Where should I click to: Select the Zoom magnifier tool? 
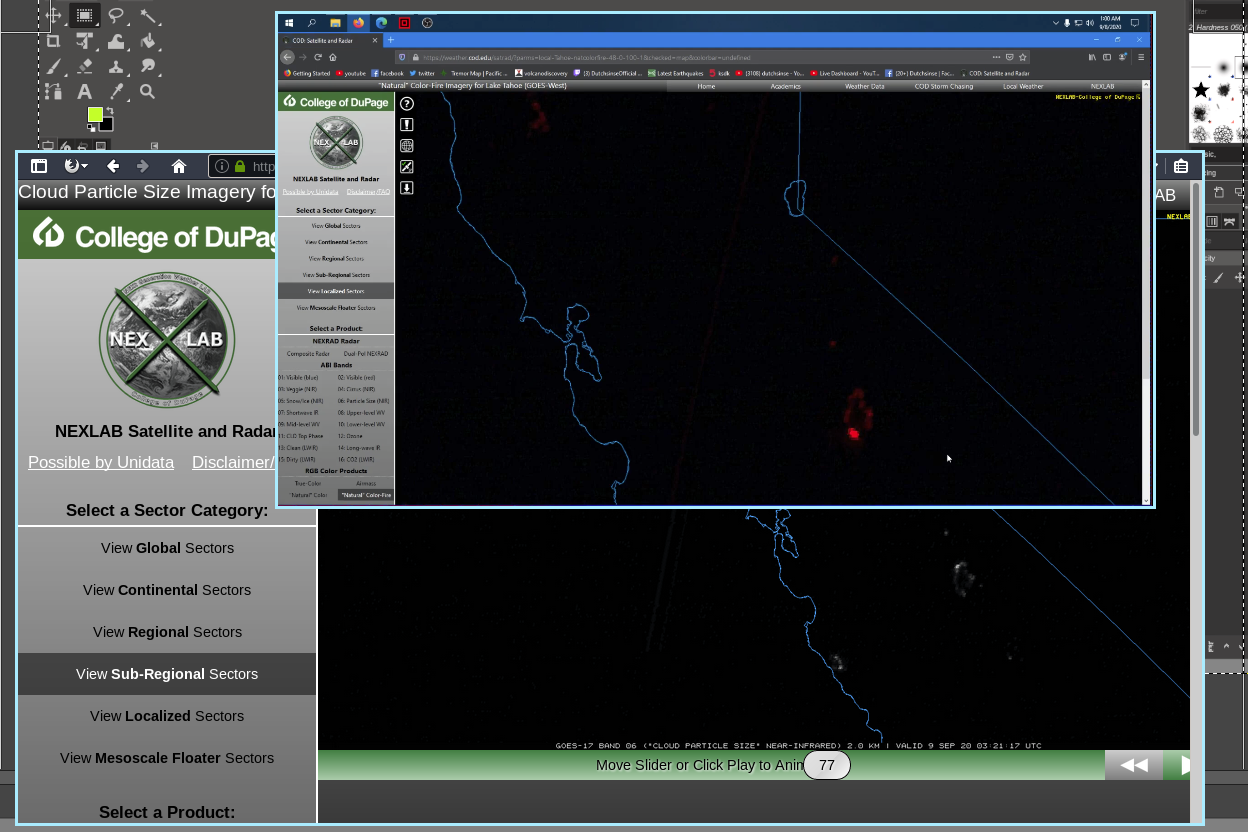[x=148, y=92]
